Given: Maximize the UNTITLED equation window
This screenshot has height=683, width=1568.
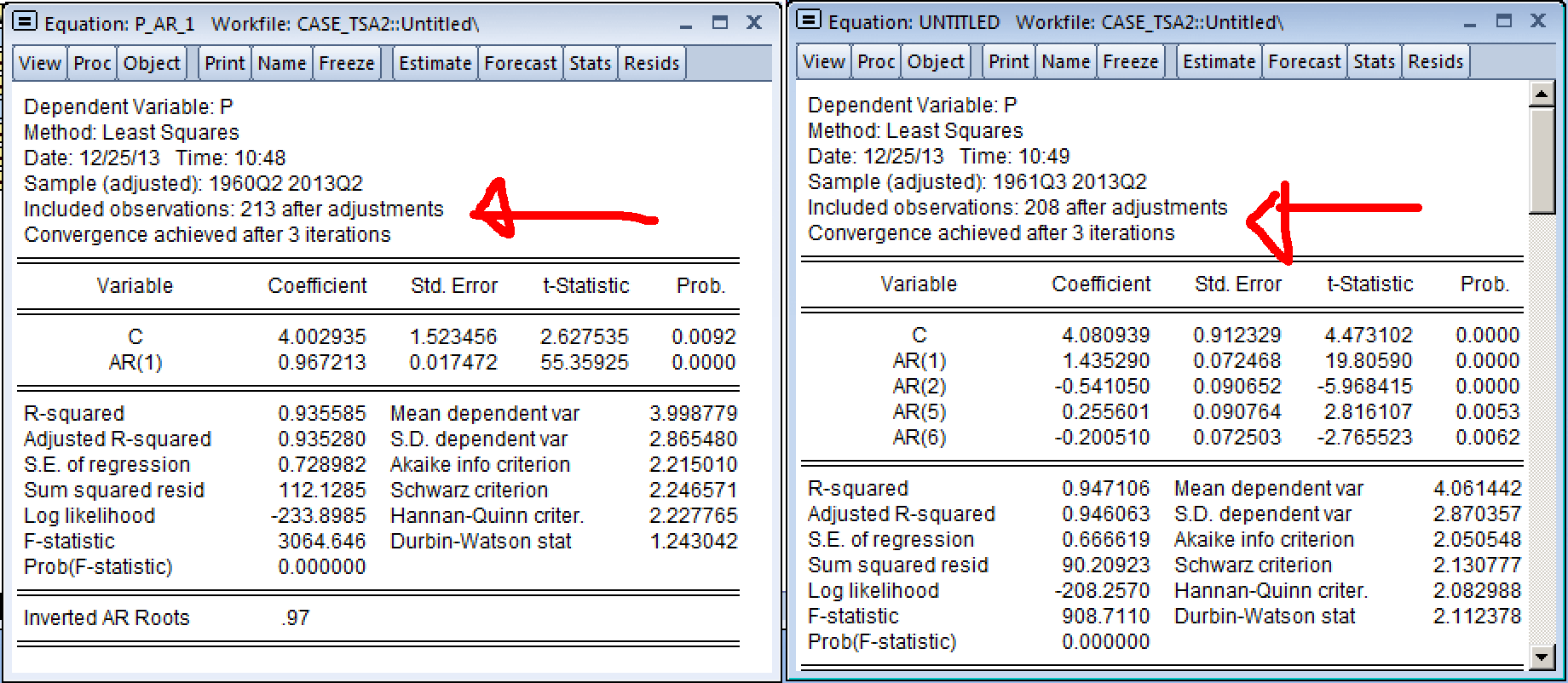Looking at the screenshot, I should pos(1504,21).
